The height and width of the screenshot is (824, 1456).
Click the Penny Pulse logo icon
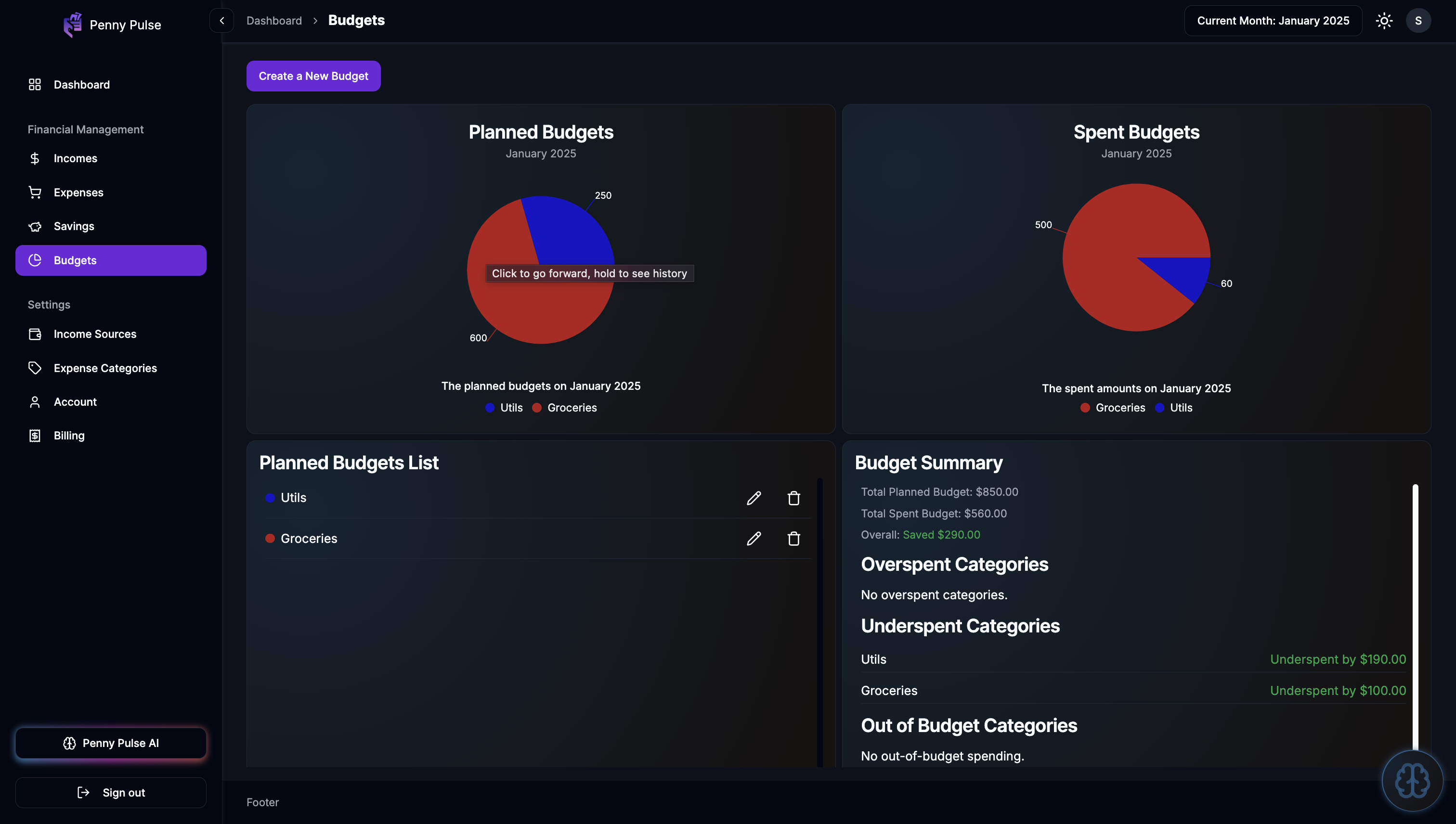72,25
